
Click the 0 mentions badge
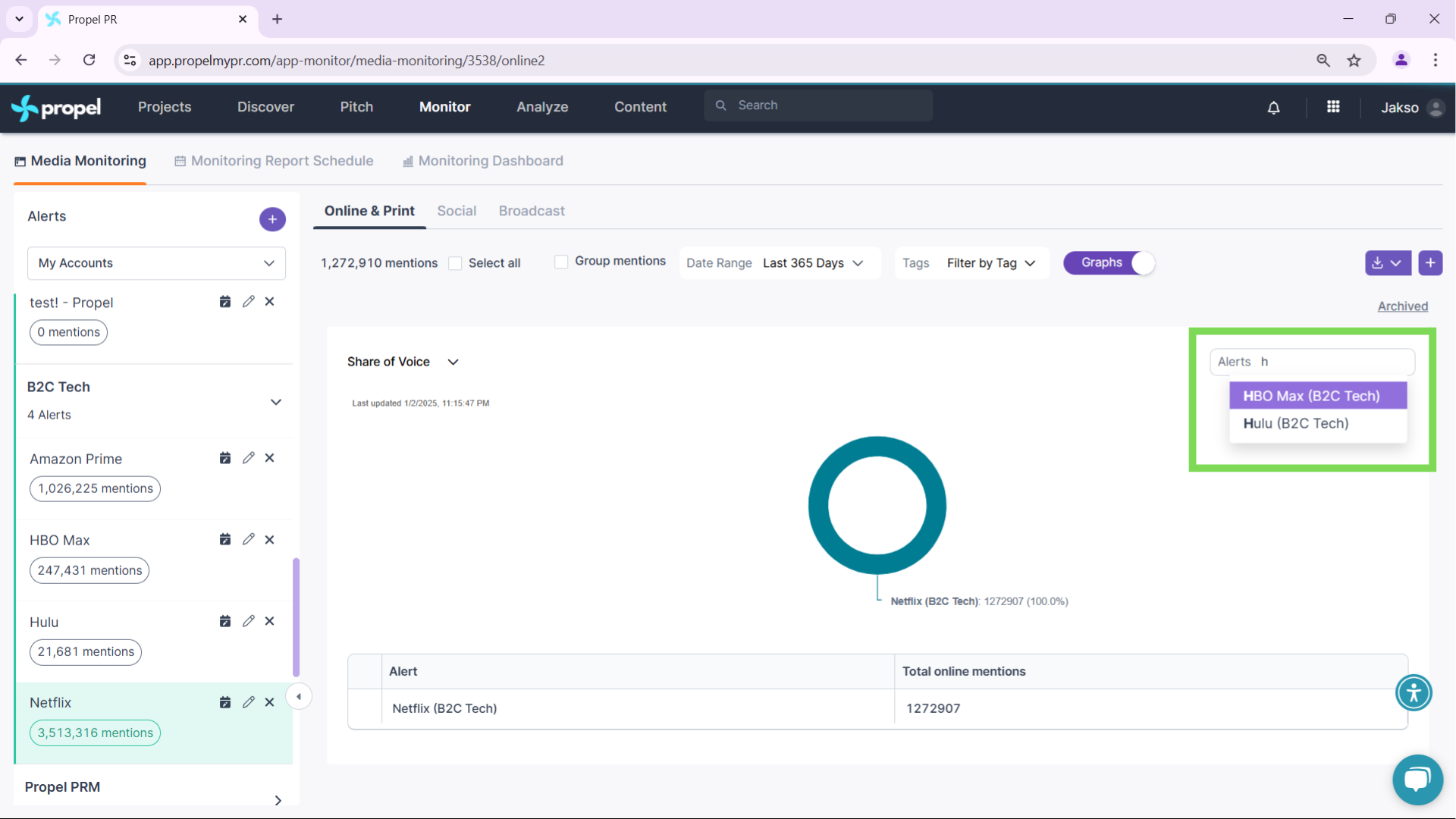point(68,332)
